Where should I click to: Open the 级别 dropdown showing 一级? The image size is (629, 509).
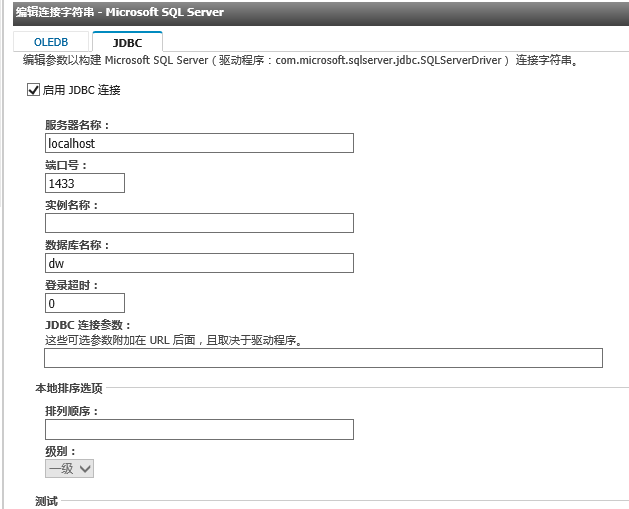[69, 468]
